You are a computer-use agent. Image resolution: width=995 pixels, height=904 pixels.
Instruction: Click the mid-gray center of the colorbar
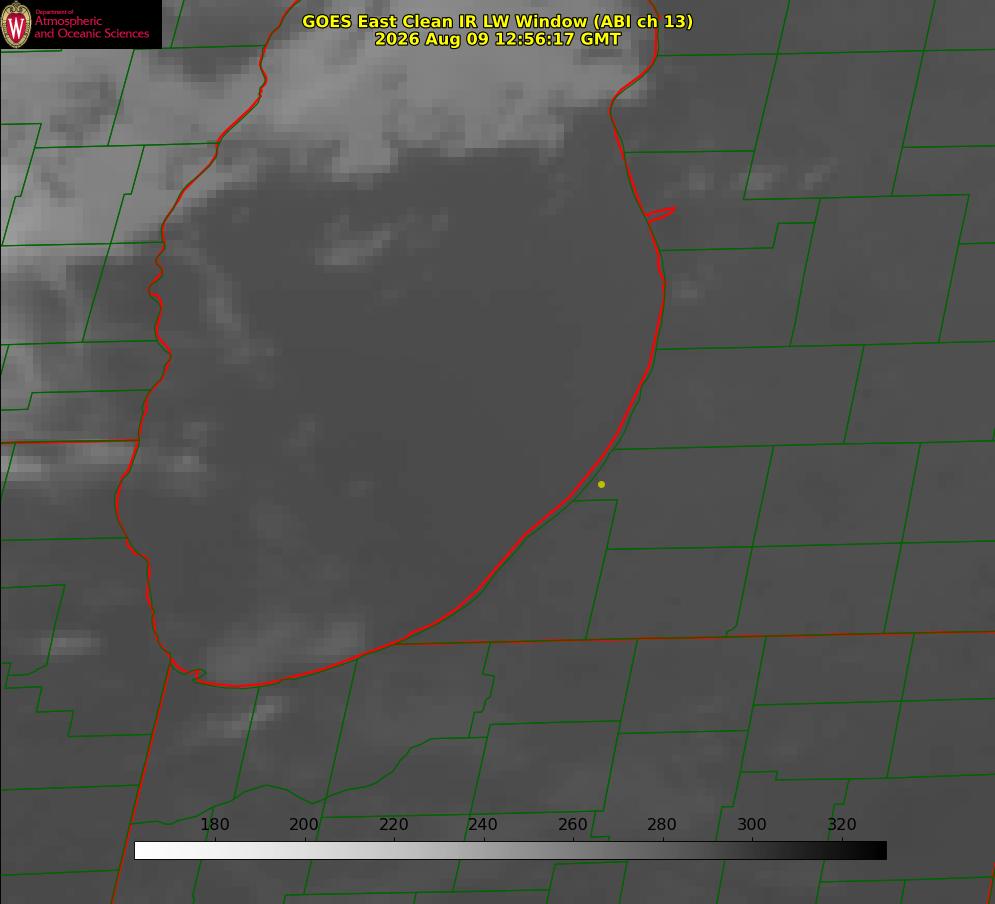coord(510,851)
